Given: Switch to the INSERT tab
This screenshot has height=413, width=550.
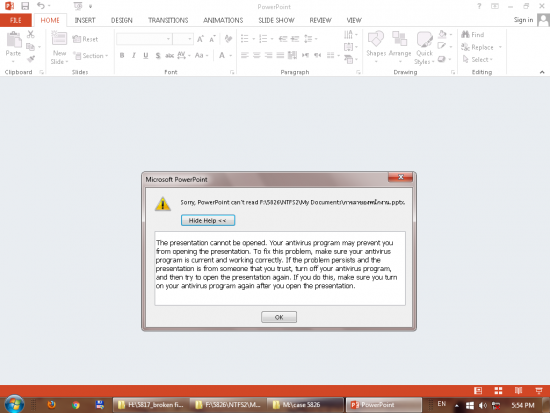Looking at the screenshot, I should pyautogui.click(x=85, y=20).
